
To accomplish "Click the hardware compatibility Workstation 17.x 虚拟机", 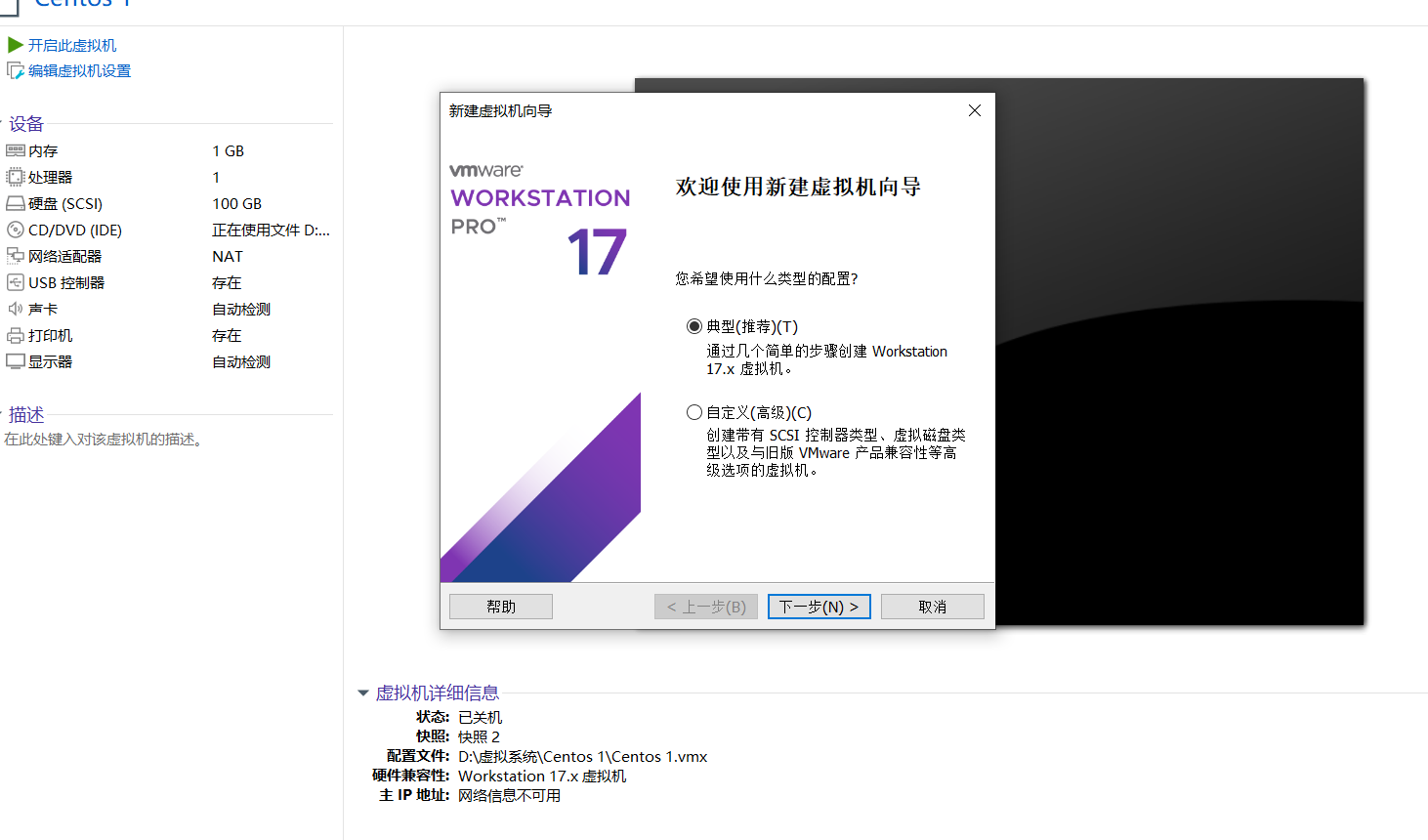I will pyautogui.click(x=542, y=776).
